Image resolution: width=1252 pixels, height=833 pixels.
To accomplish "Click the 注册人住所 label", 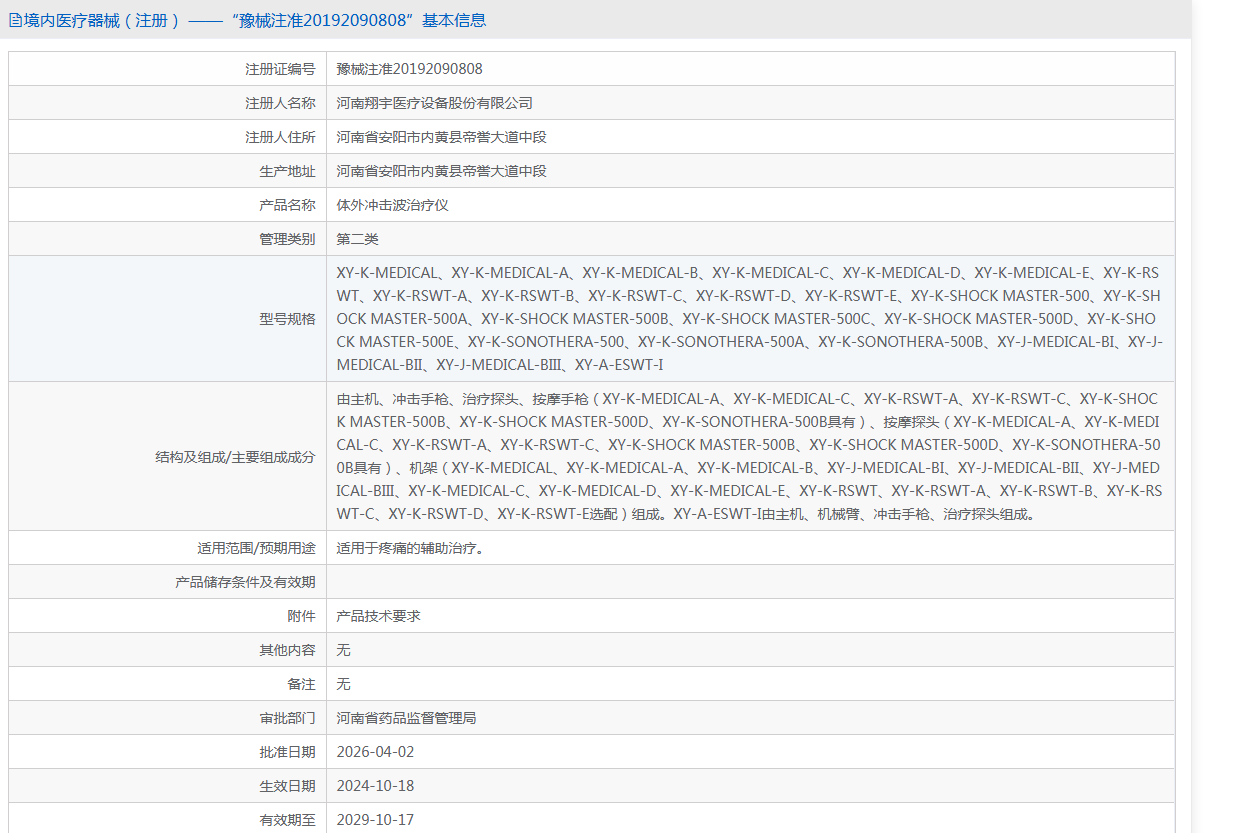I will click(280, 137).
